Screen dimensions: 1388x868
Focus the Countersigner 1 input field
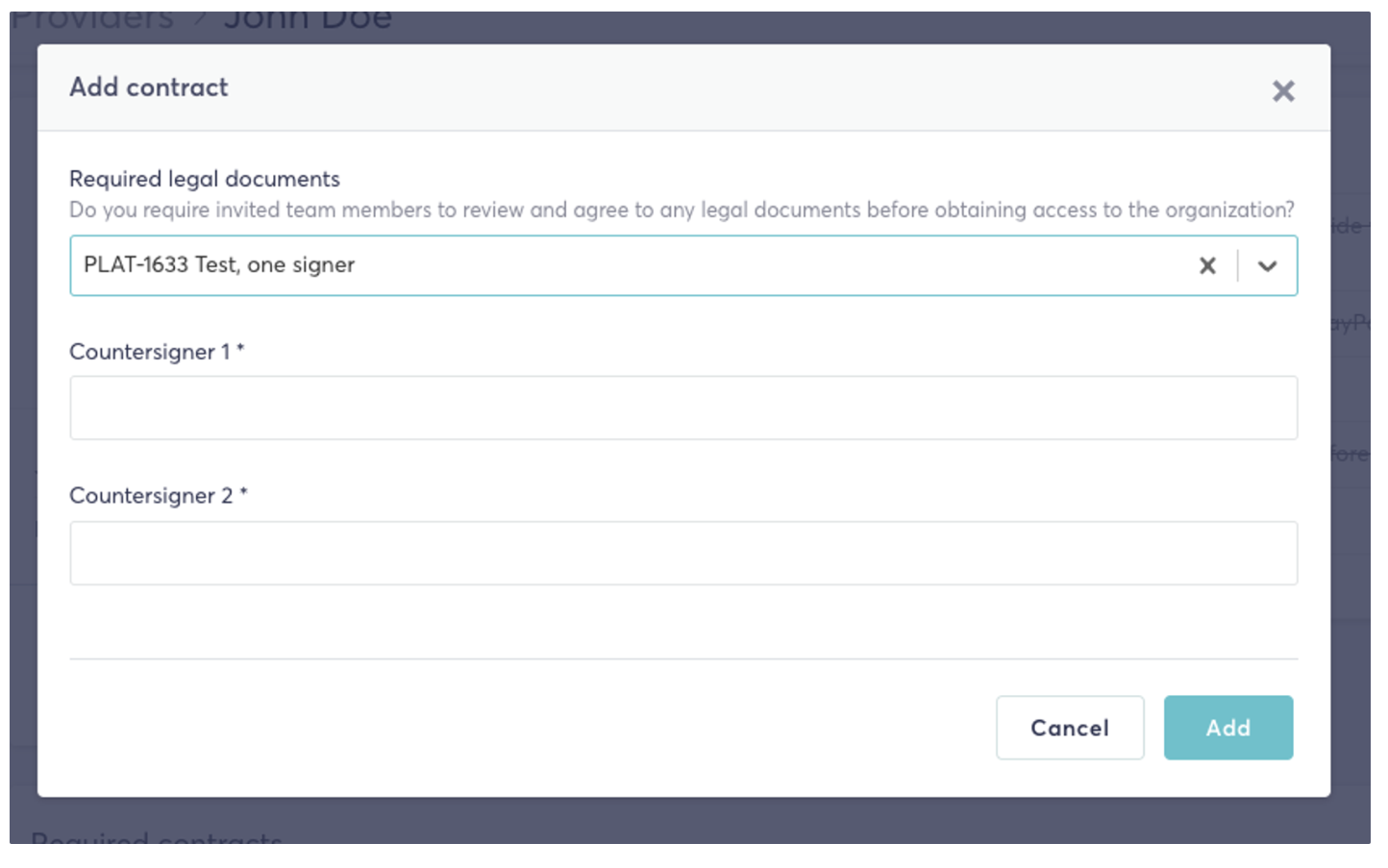[x=683, y=408]
